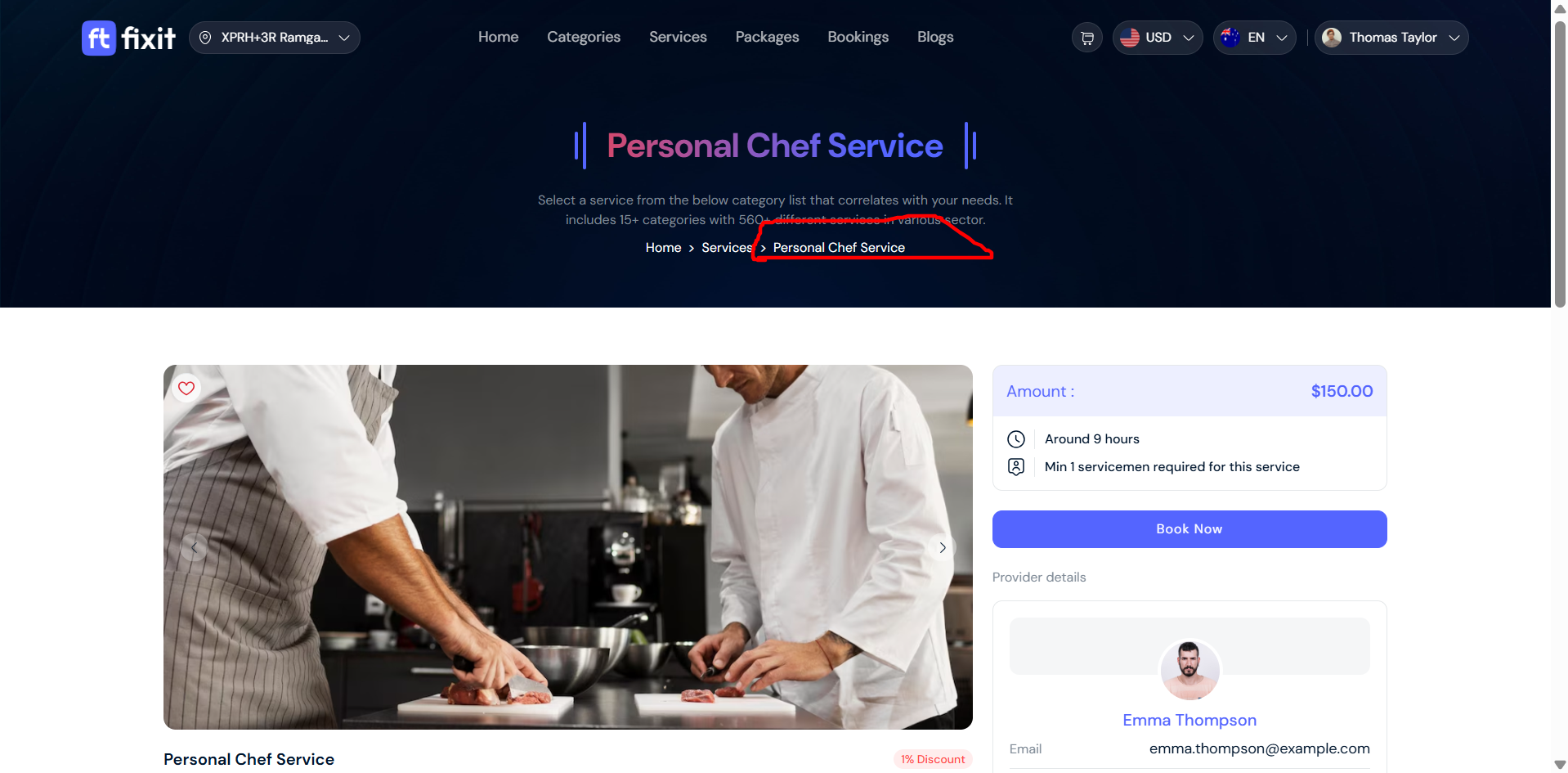
Task: Open the Packages menu item
Action: tap(767, 37)
